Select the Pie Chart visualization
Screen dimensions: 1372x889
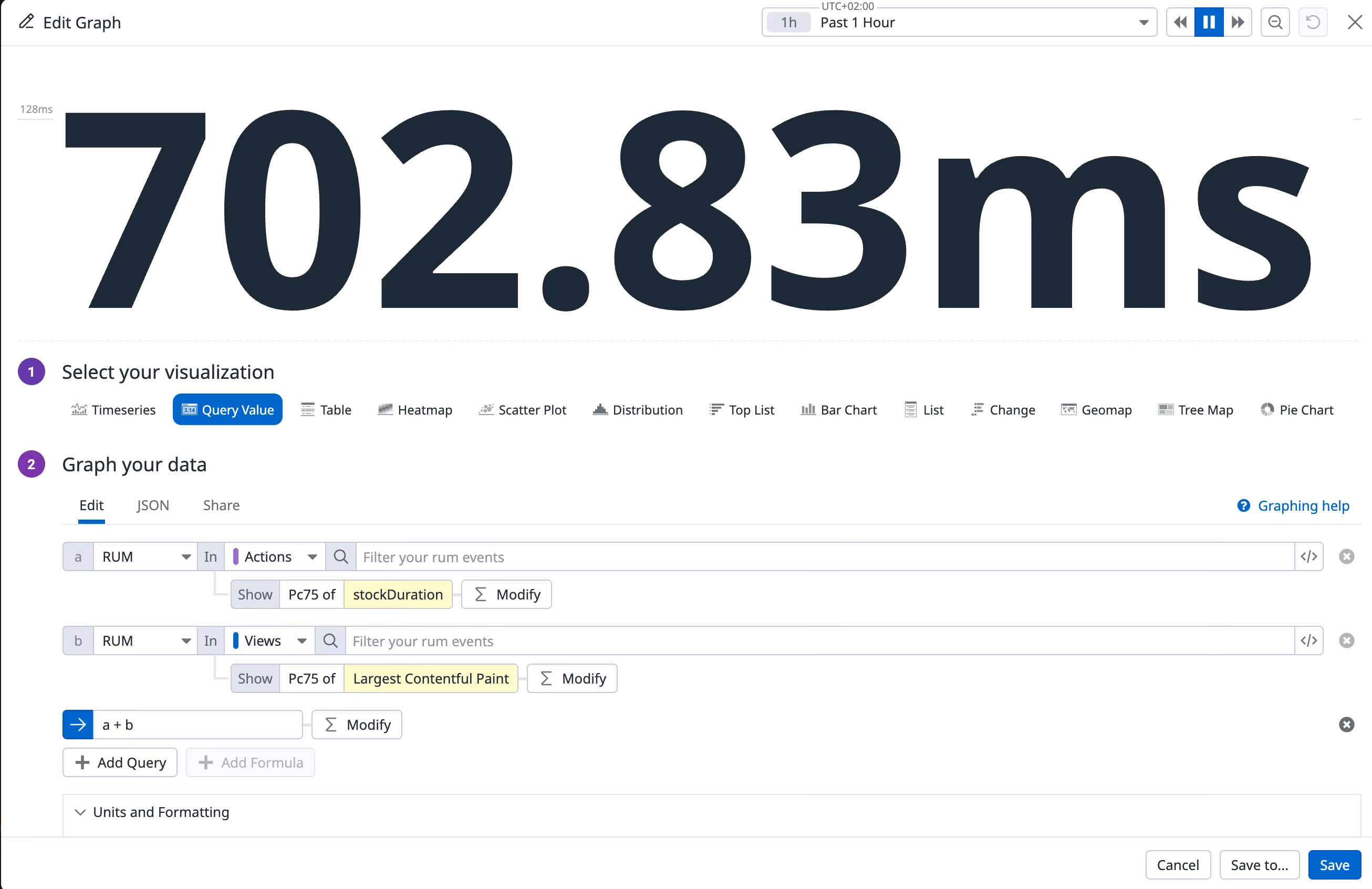coord(1297,409)
